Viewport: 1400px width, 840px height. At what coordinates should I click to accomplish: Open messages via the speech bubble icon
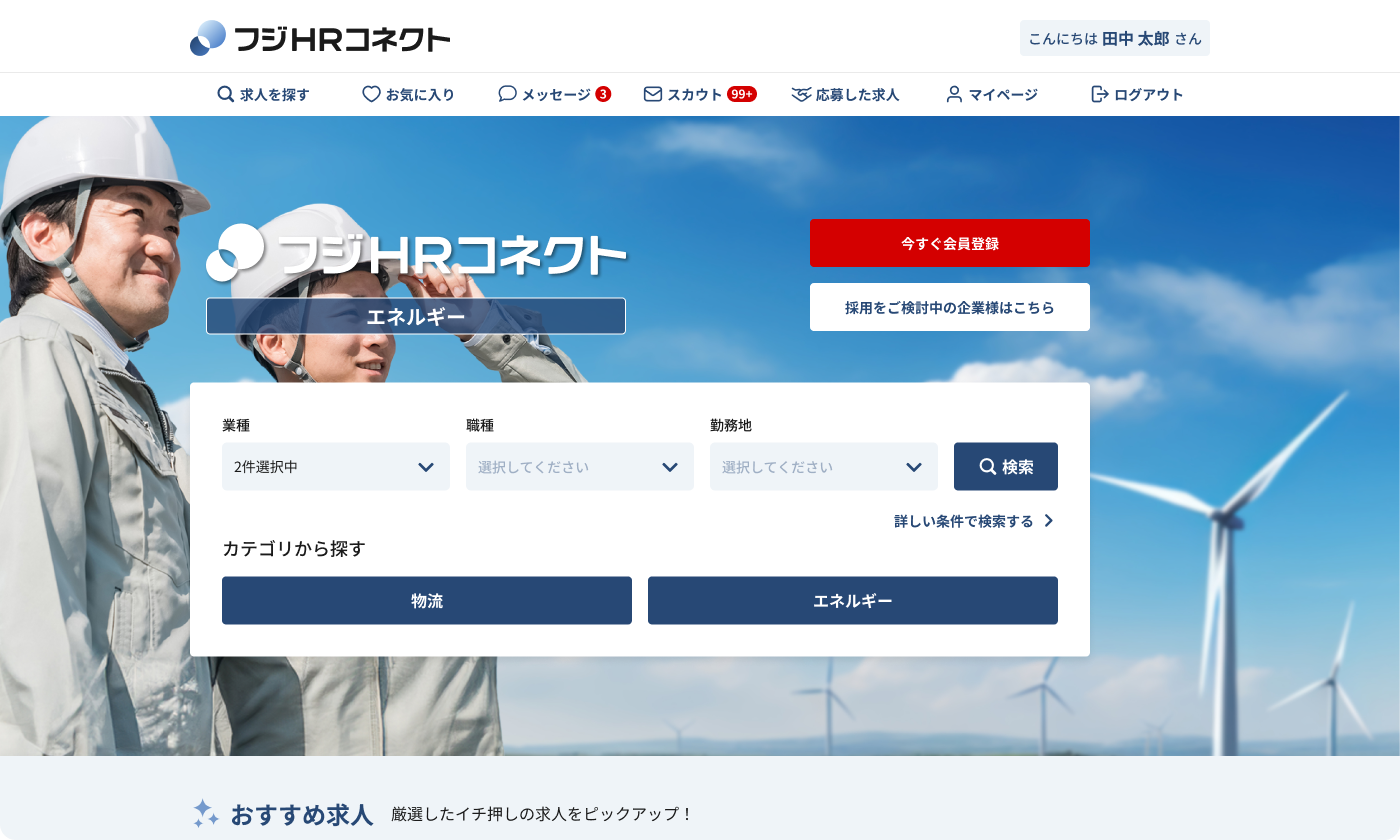[x=507, y=94]
